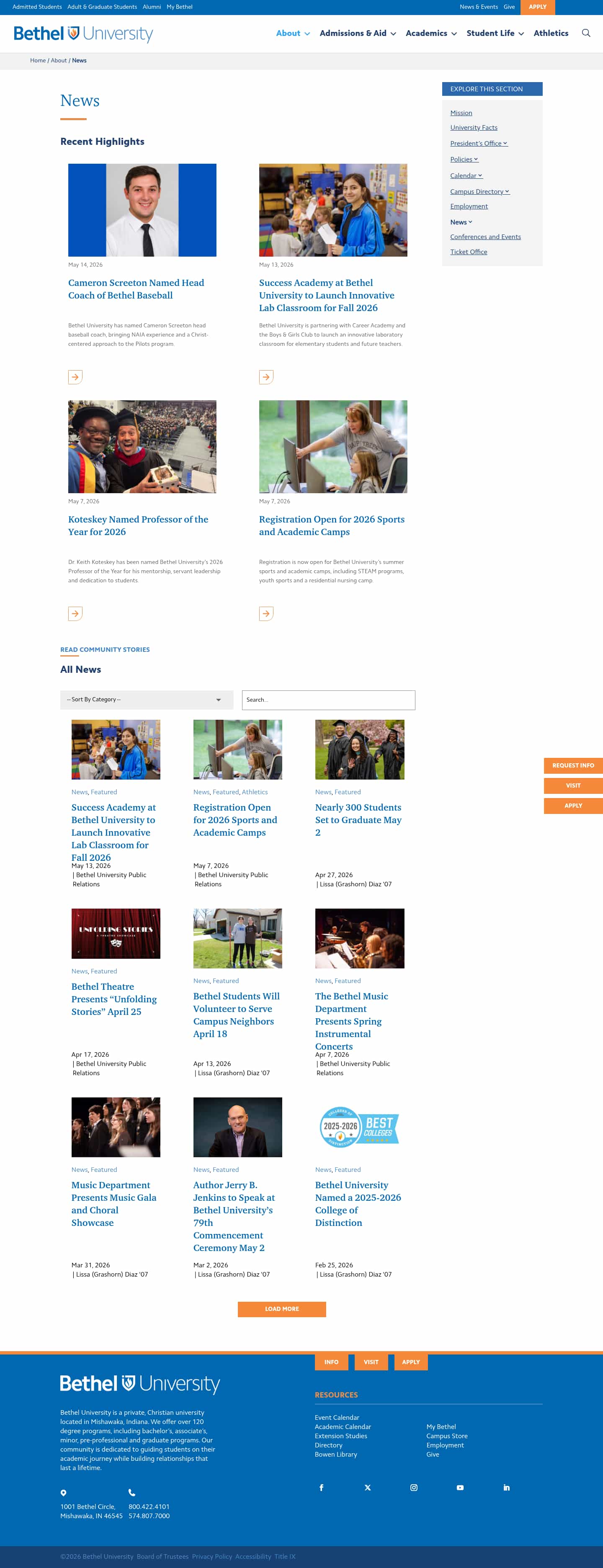
Task: Open Employment link in sidebar
Action: (x=469, y=206)
